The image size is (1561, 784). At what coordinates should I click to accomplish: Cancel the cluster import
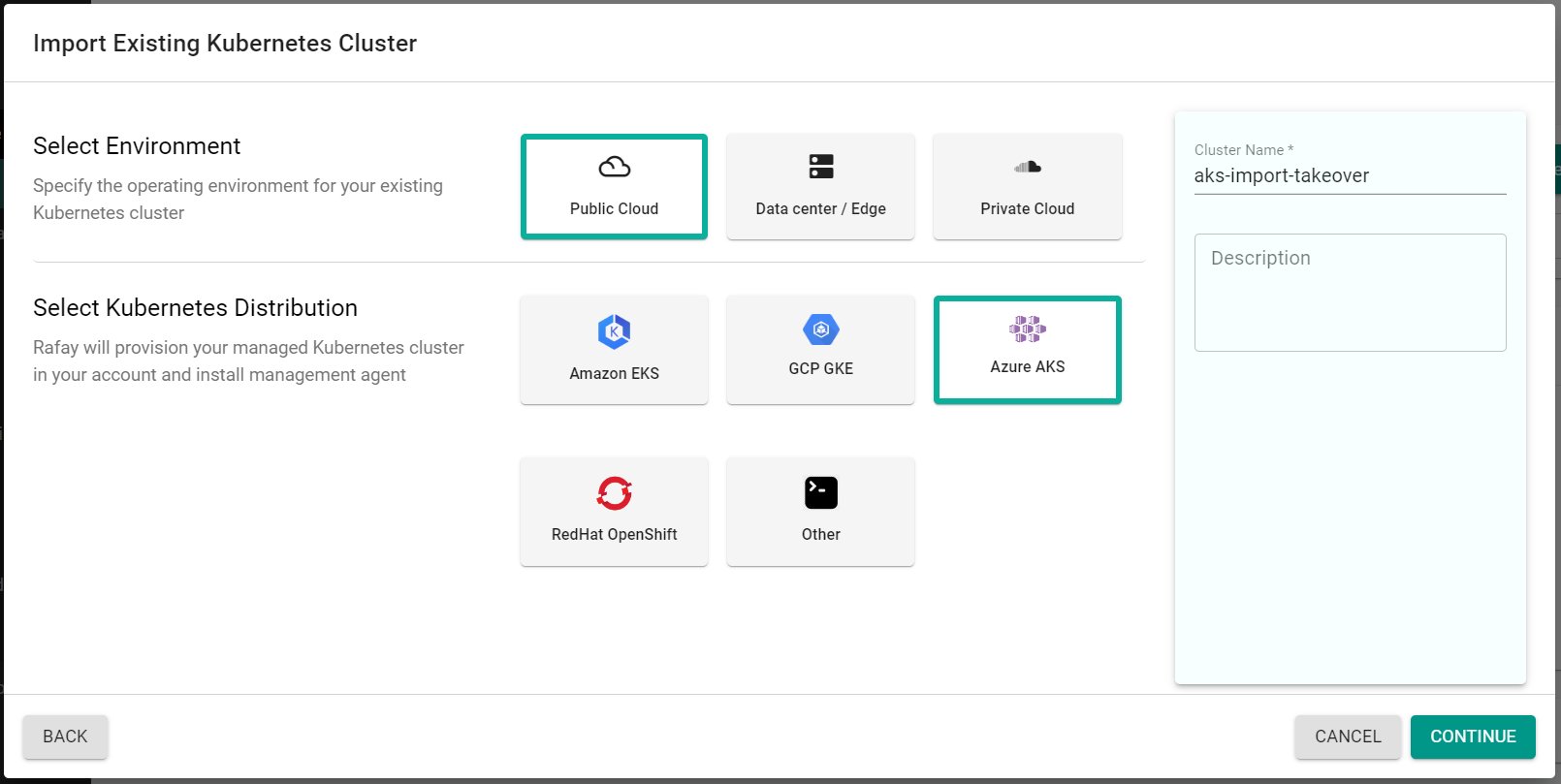click(1348, 737)
